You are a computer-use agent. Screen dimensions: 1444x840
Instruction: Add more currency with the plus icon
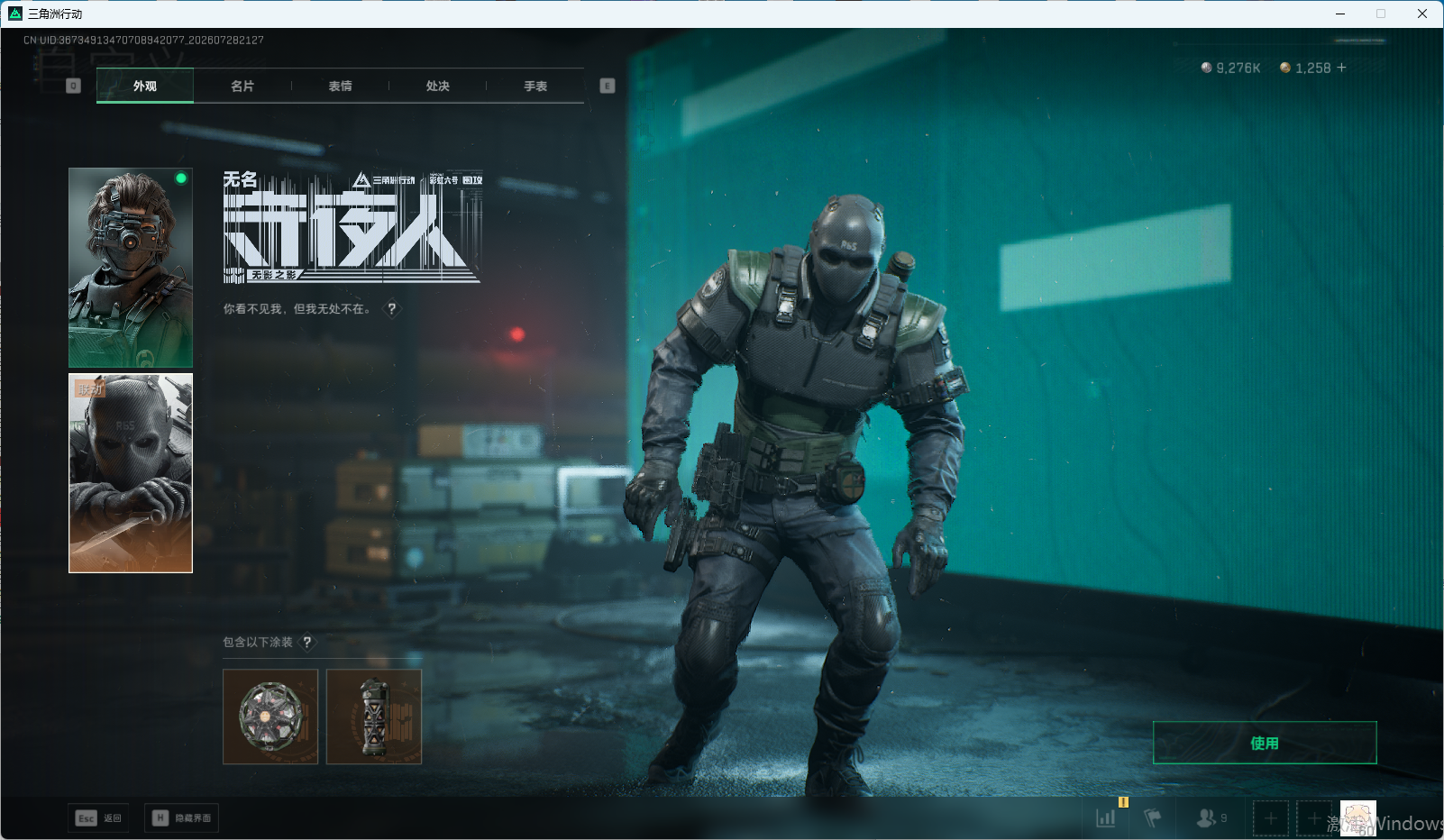tap(1341, 68)
